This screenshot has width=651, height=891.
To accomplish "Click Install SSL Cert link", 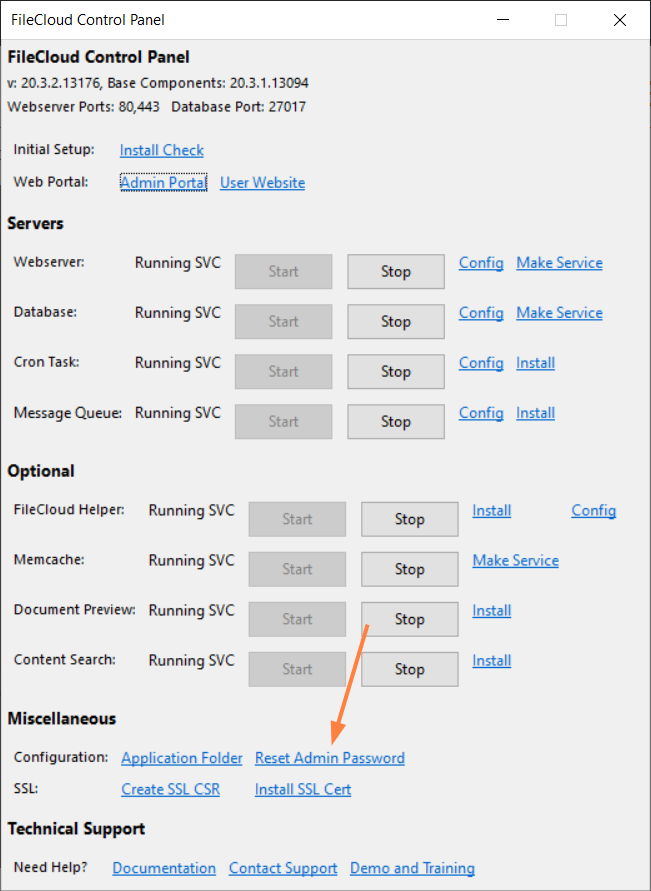I will [x=303, y=789].
